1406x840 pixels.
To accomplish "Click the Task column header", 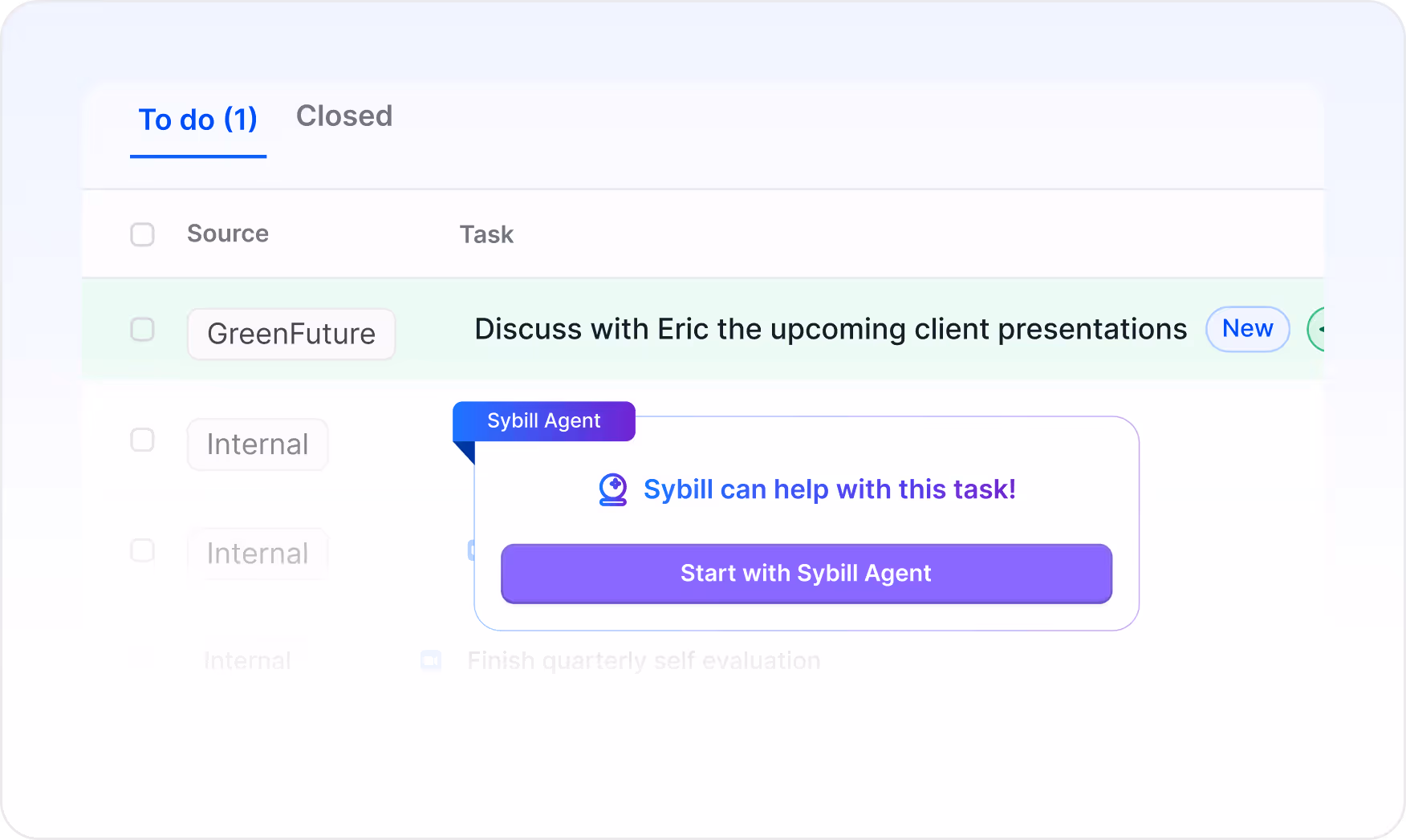I will [x=486, y=234].
